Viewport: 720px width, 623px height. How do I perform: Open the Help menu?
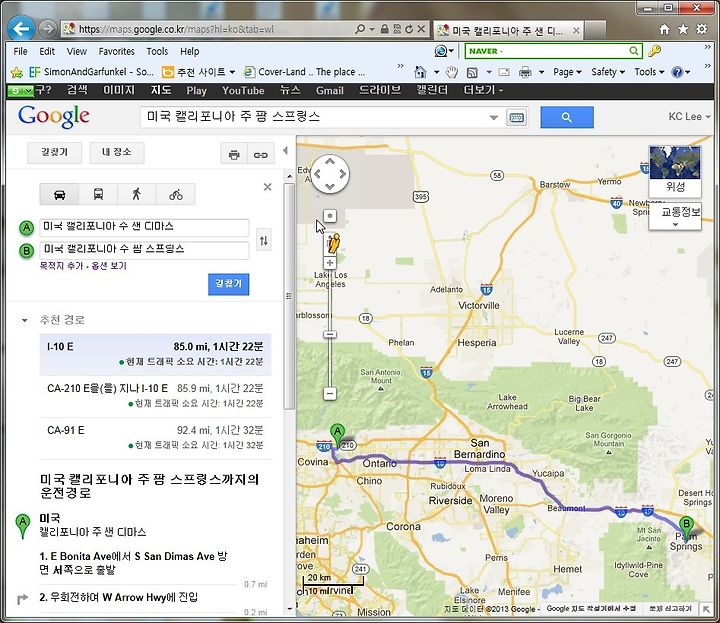(x=189, y=51)
